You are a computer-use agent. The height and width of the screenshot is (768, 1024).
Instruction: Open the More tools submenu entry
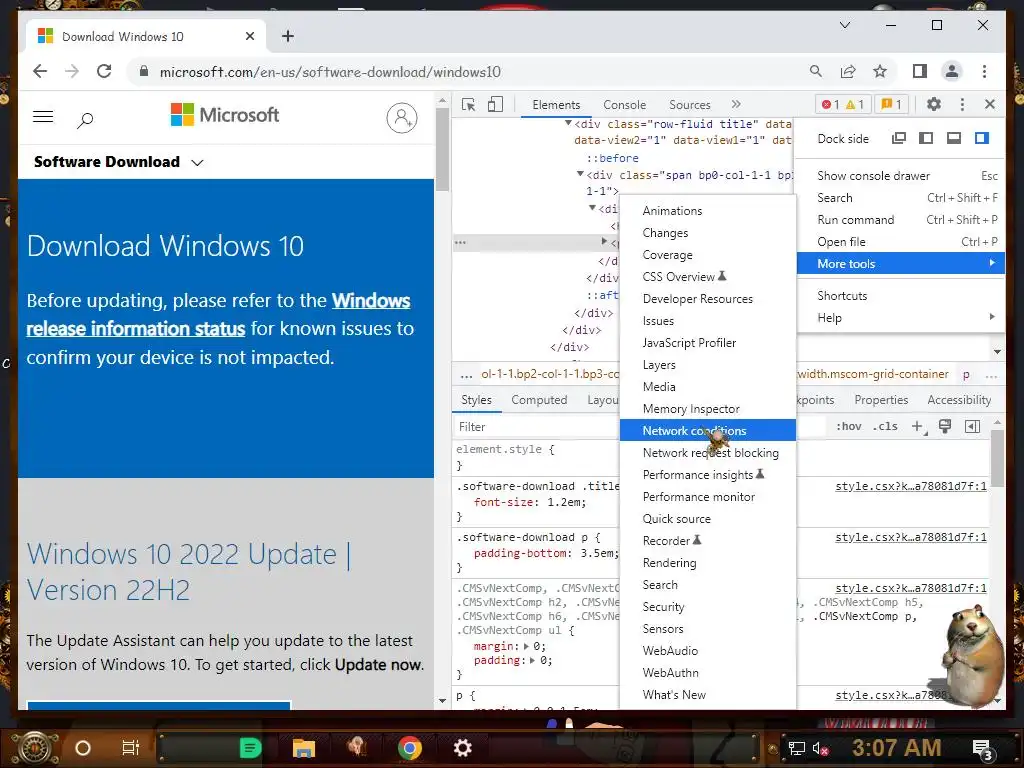(x=901, y=264)
